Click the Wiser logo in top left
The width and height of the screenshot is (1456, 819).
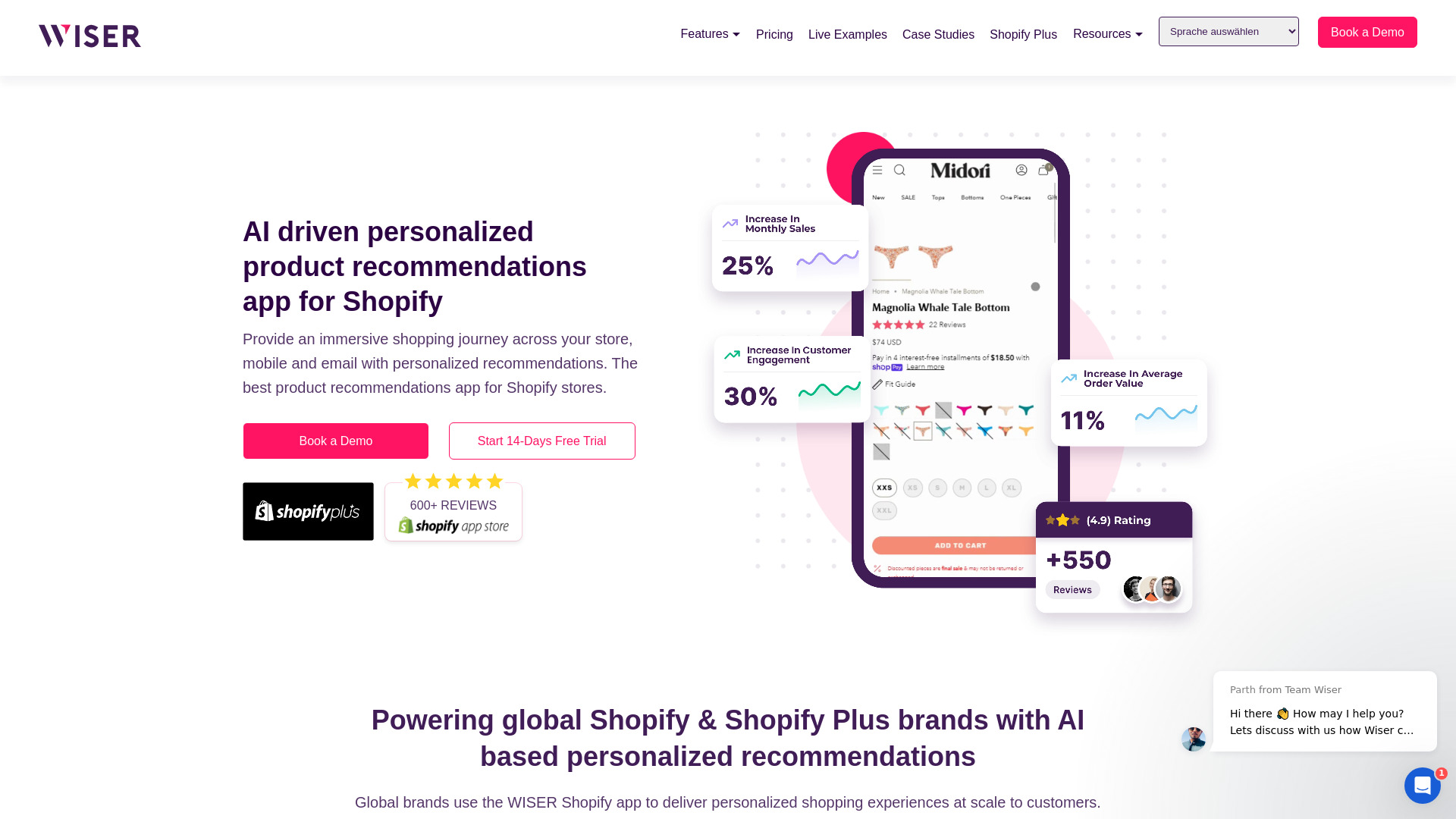(x=89, y=34)
